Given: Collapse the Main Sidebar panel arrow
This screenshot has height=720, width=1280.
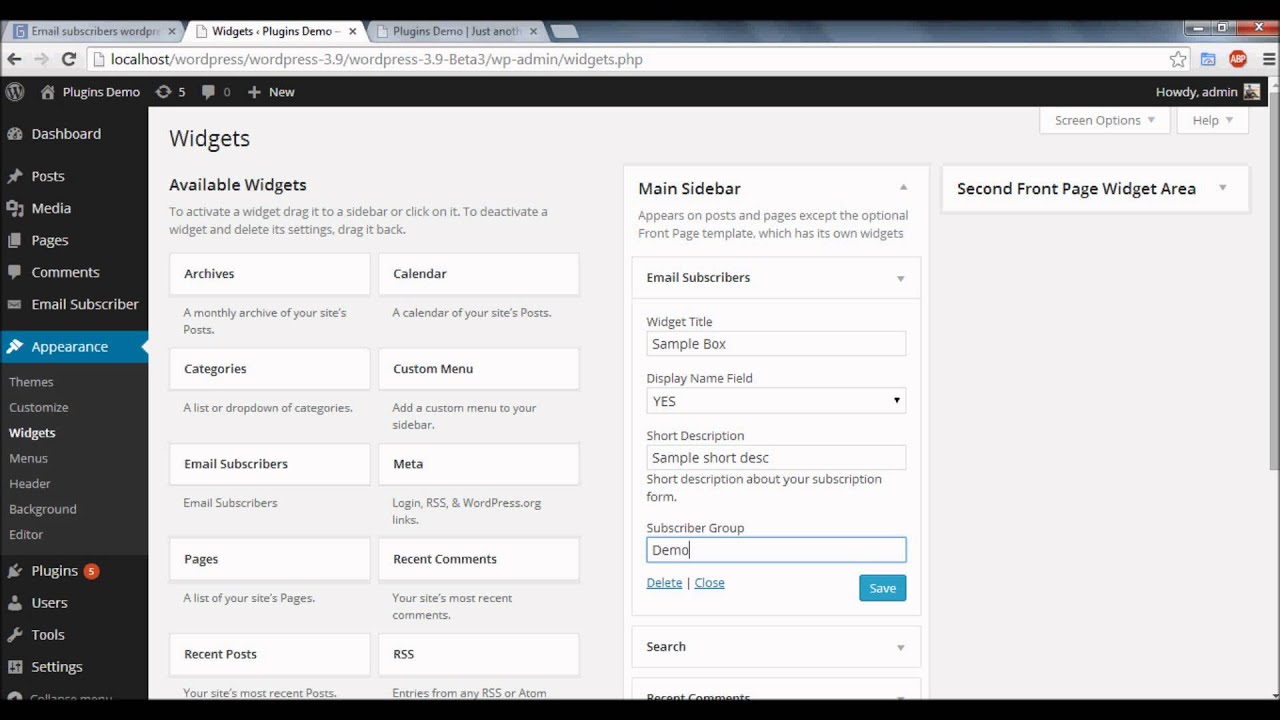Looking at the screenshot, I should 903,188.
